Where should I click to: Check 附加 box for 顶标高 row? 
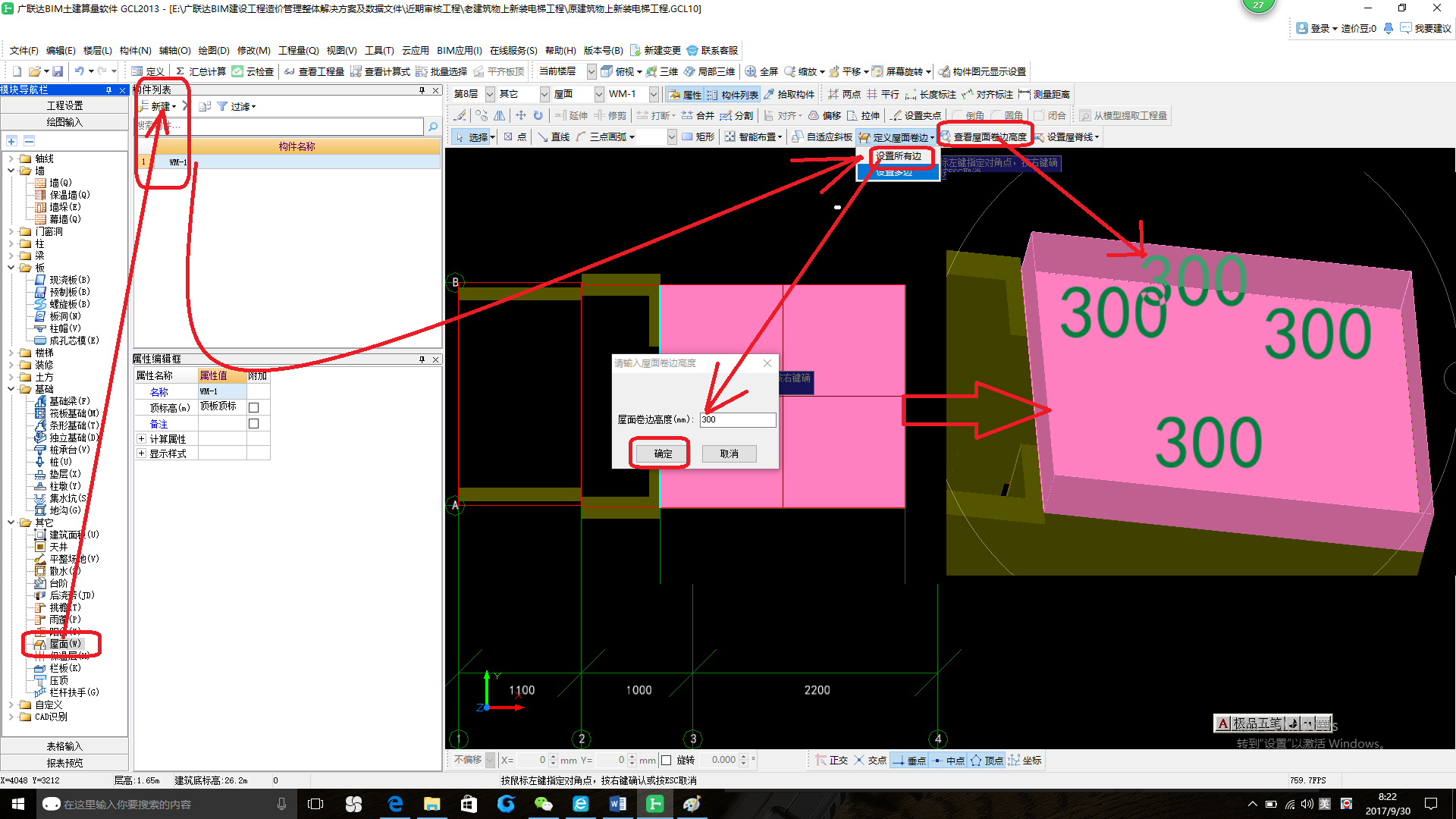pos(254,407)
